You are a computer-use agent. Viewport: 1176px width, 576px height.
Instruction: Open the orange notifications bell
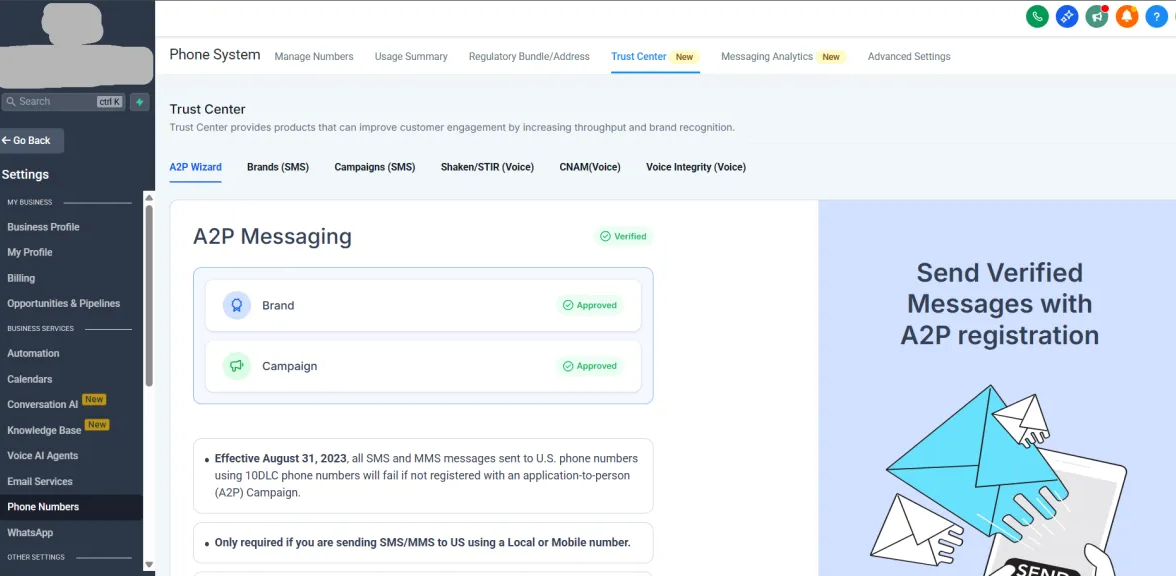click(1126, 16)
